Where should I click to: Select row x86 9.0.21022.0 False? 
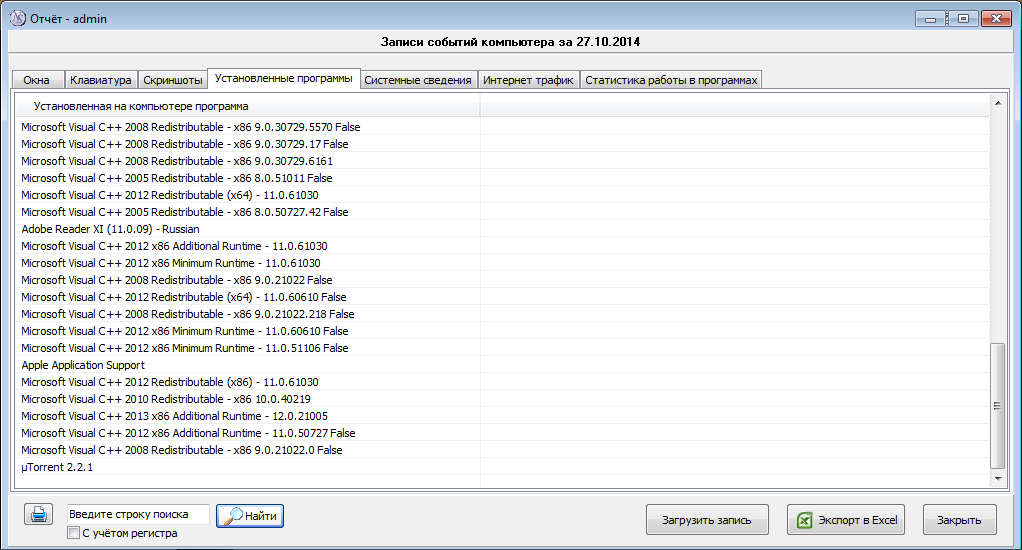coord(502,450)
